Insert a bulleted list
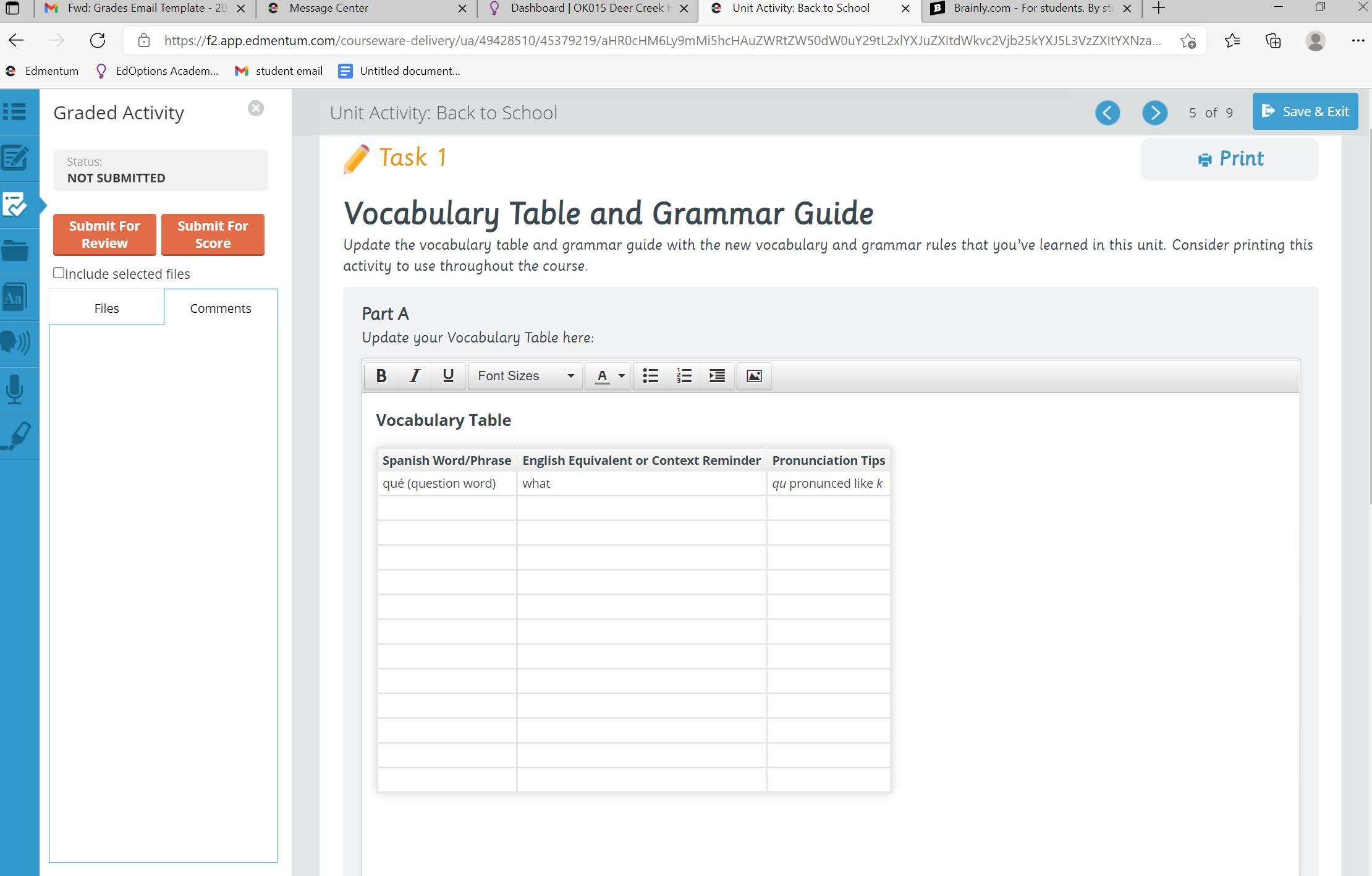This screenshot has height=876, width=1372. pos(650,376)
